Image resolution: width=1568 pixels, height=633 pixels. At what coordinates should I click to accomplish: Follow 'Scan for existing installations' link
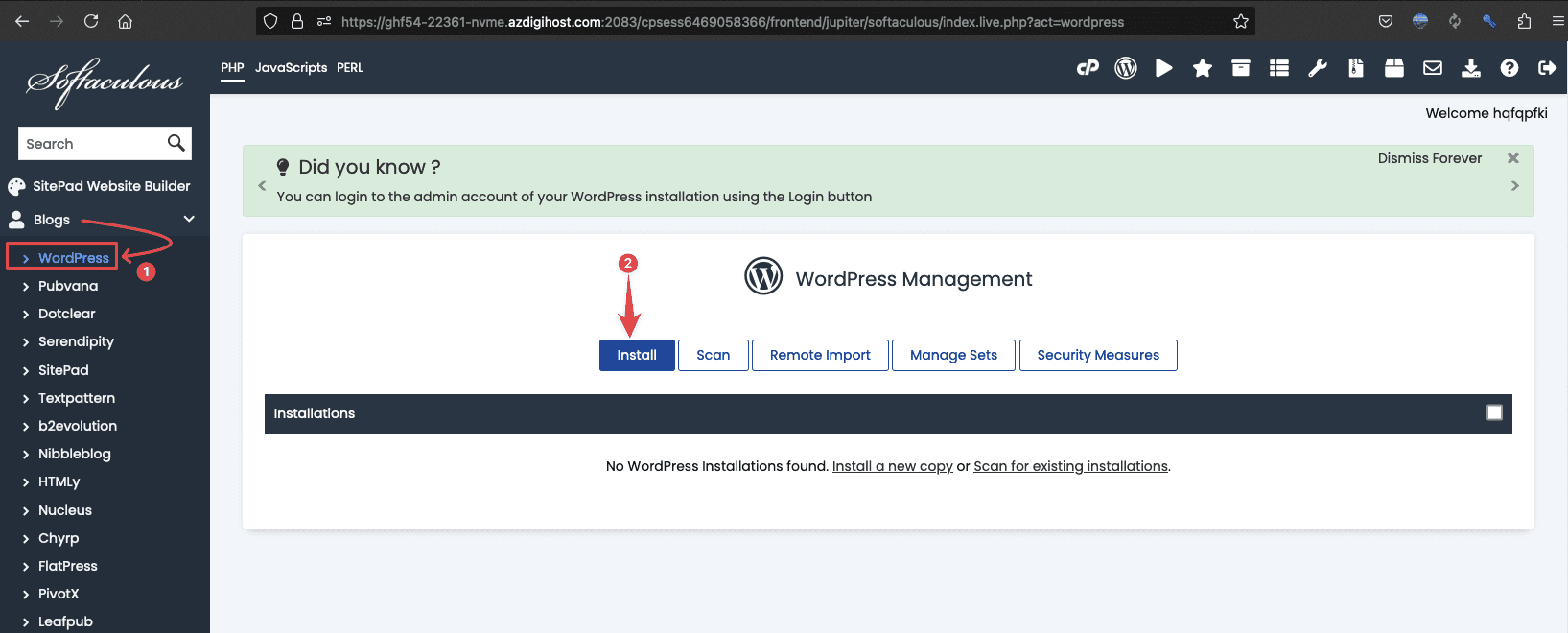pos(1070,466)
